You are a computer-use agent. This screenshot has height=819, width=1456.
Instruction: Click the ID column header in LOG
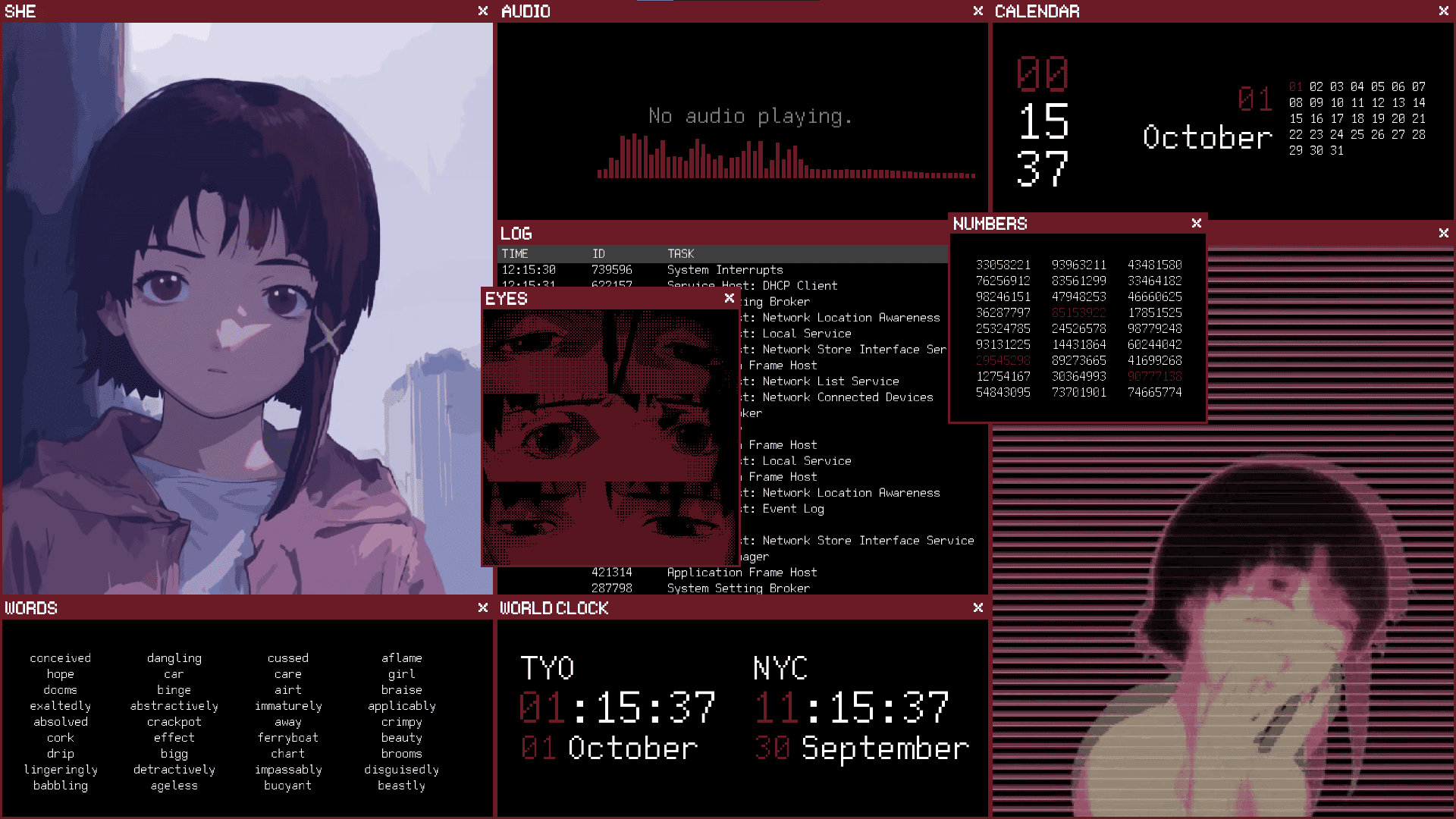(x=599, y=254)
